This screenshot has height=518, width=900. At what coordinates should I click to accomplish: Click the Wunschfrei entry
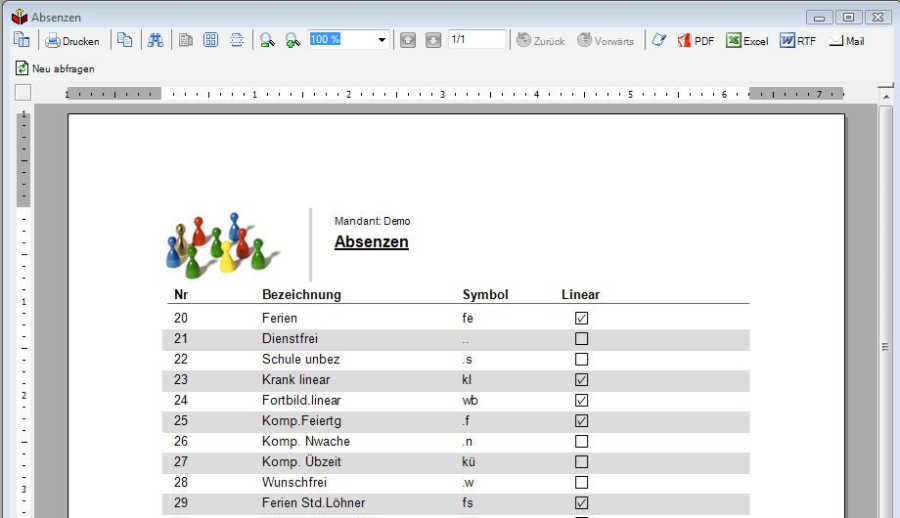click(294, 482)
